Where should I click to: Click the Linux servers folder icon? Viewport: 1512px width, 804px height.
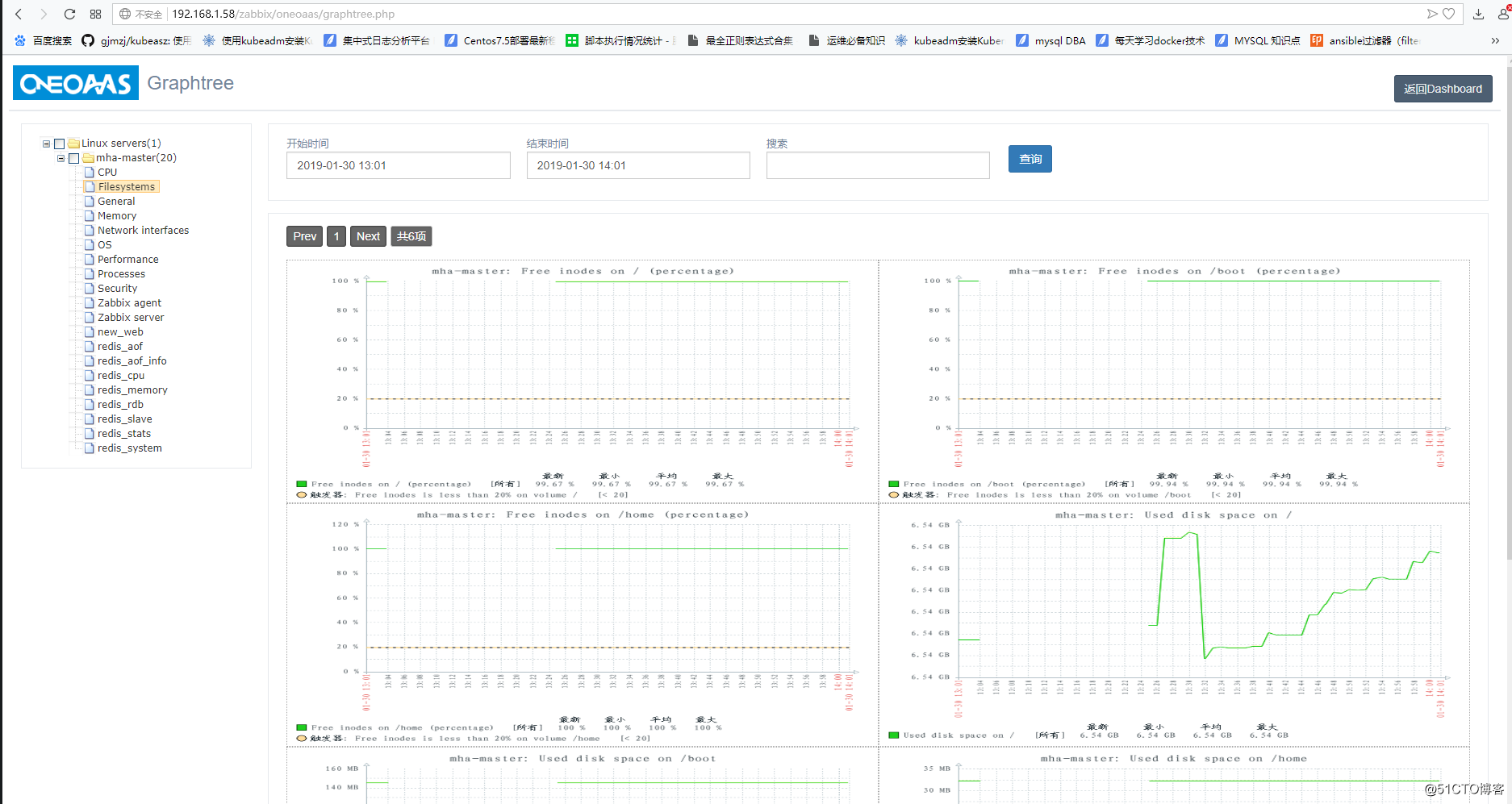(73, 144)
